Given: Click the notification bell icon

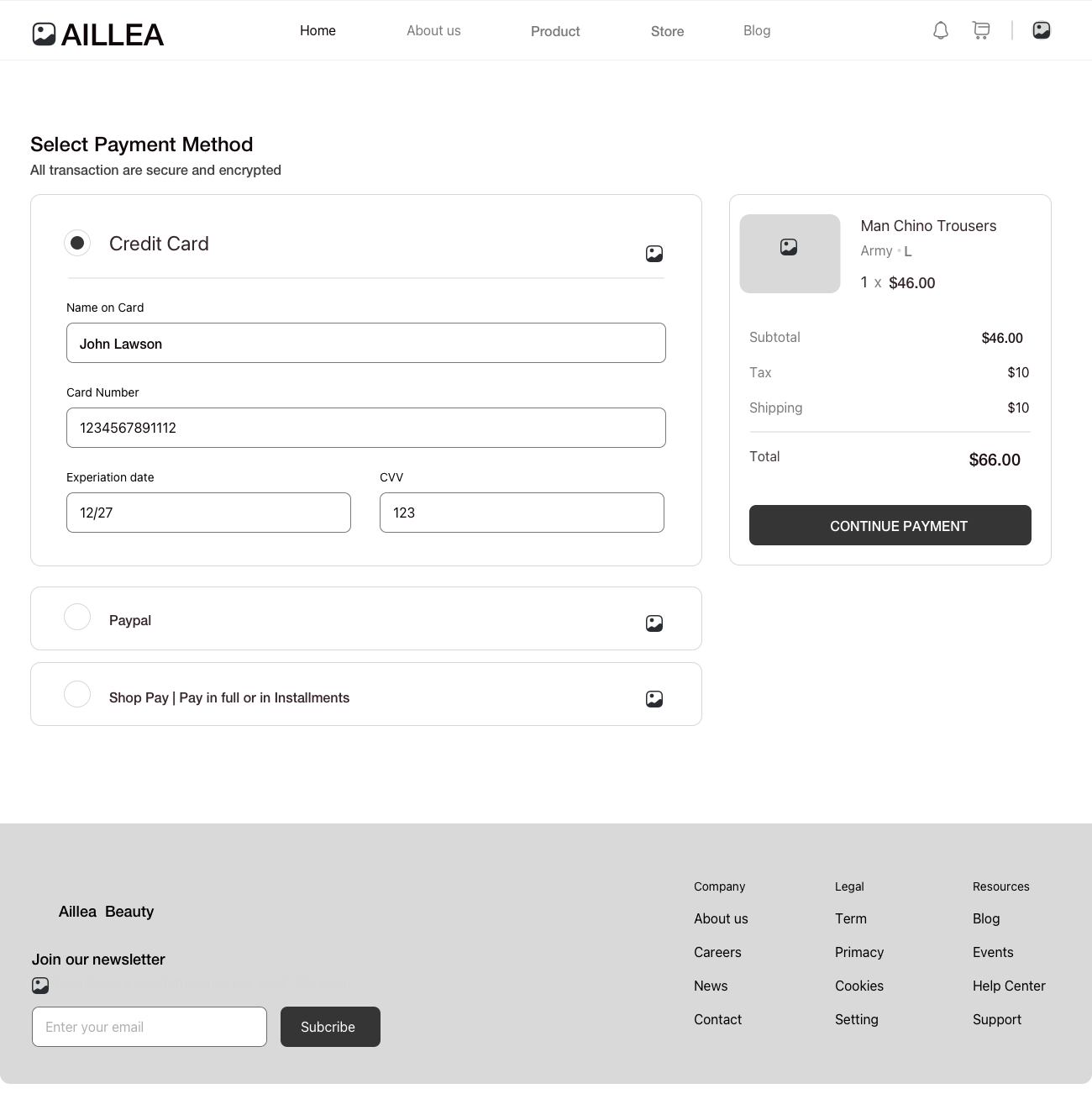Looking at the screenshot, I should (941, 31).
